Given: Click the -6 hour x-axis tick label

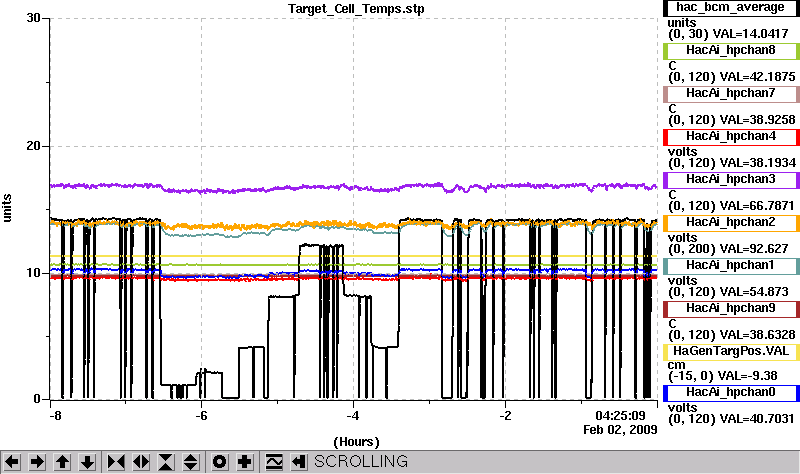Looking at the screenshot, I should pyautogui.click(x=202, y=416).
